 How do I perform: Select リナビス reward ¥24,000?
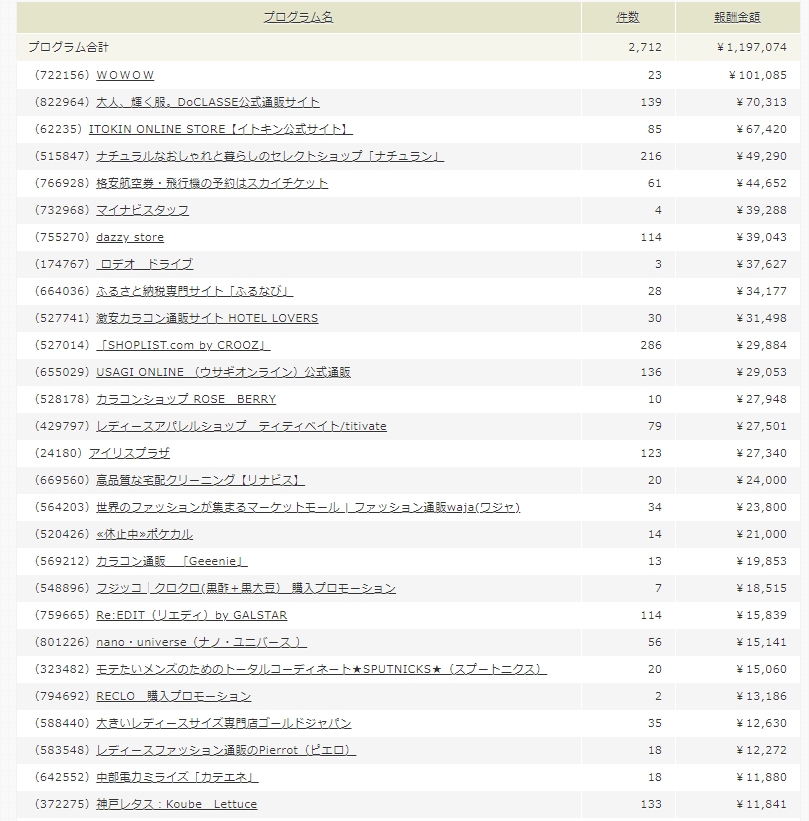coord(761,480)
